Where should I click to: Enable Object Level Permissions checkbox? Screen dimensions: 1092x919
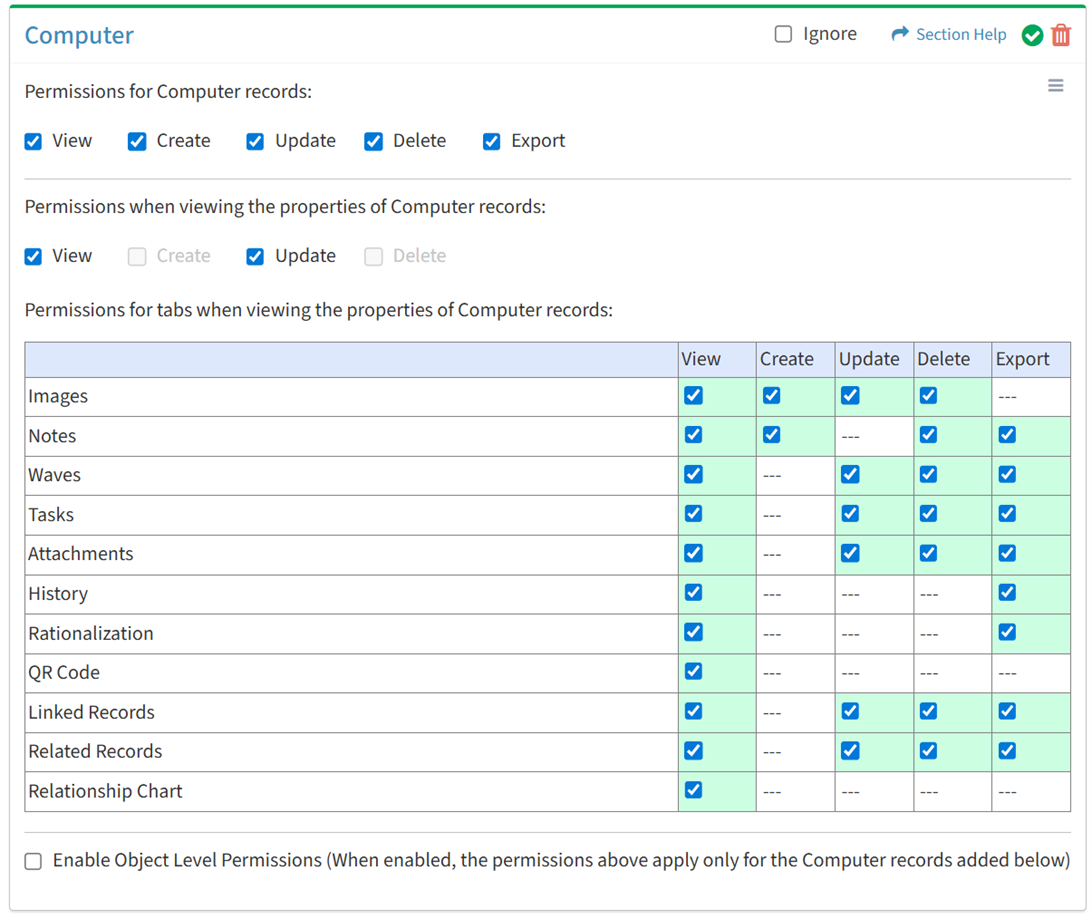coord(33,861)
